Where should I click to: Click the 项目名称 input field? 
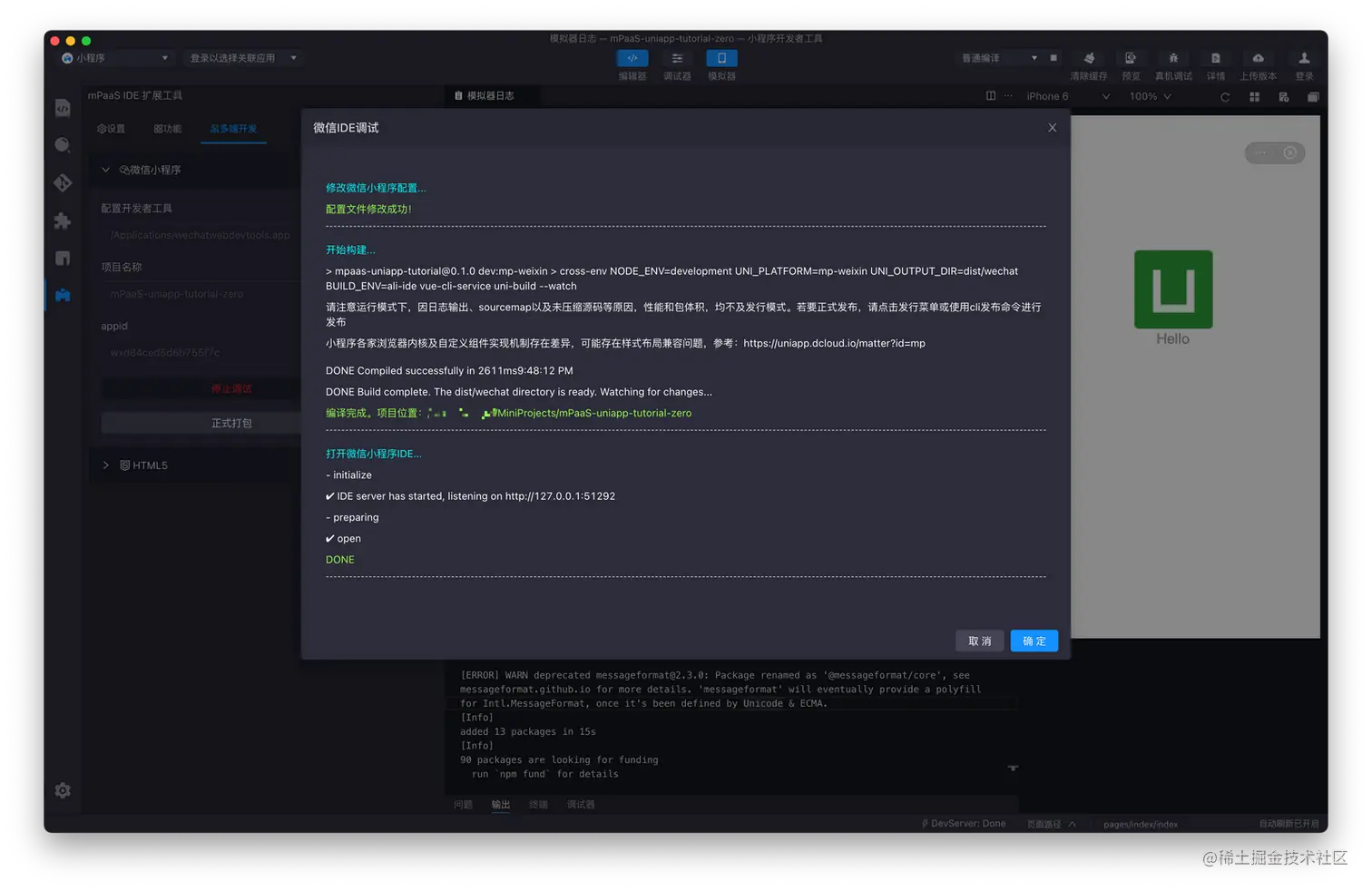coord(201,294)
